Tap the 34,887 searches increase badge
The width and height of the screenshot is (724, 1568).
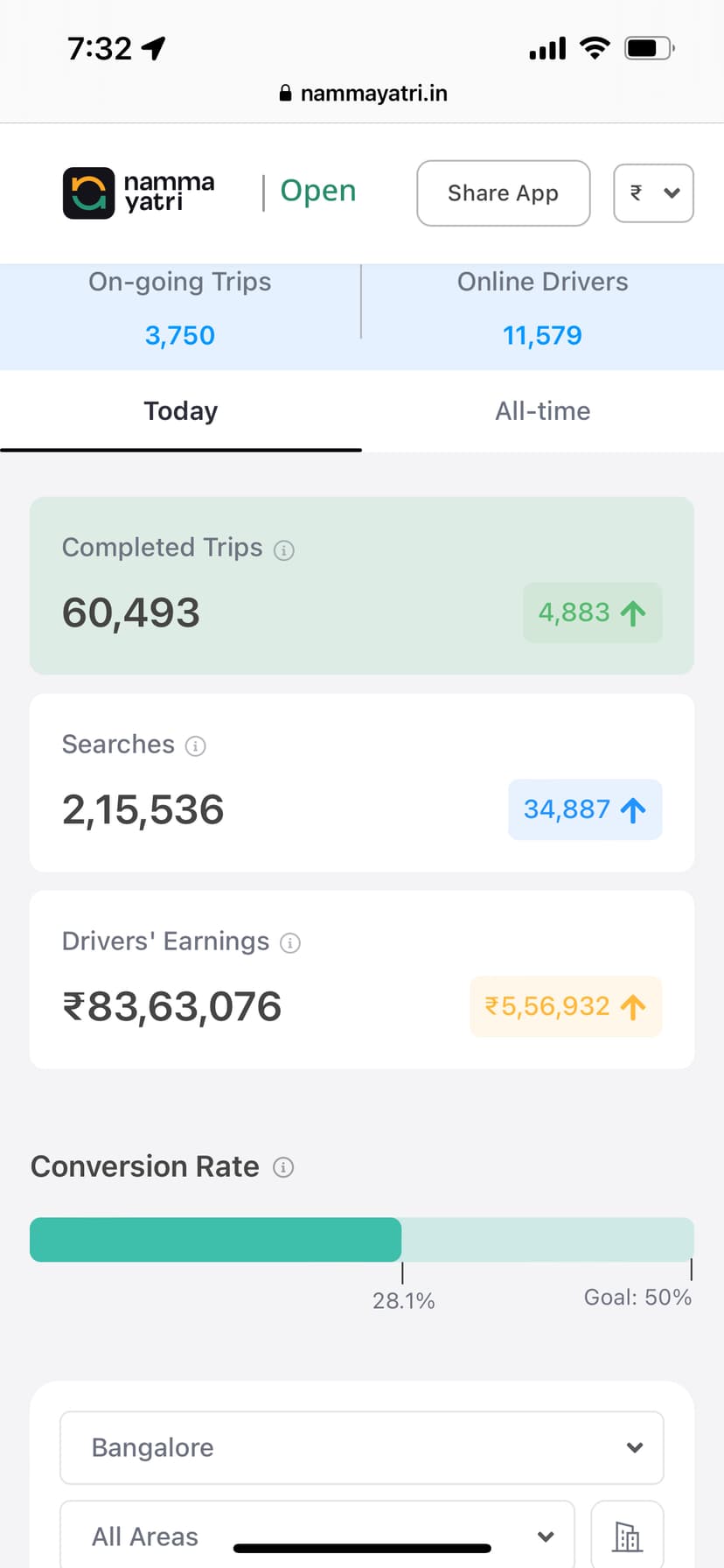click(585, 809)
